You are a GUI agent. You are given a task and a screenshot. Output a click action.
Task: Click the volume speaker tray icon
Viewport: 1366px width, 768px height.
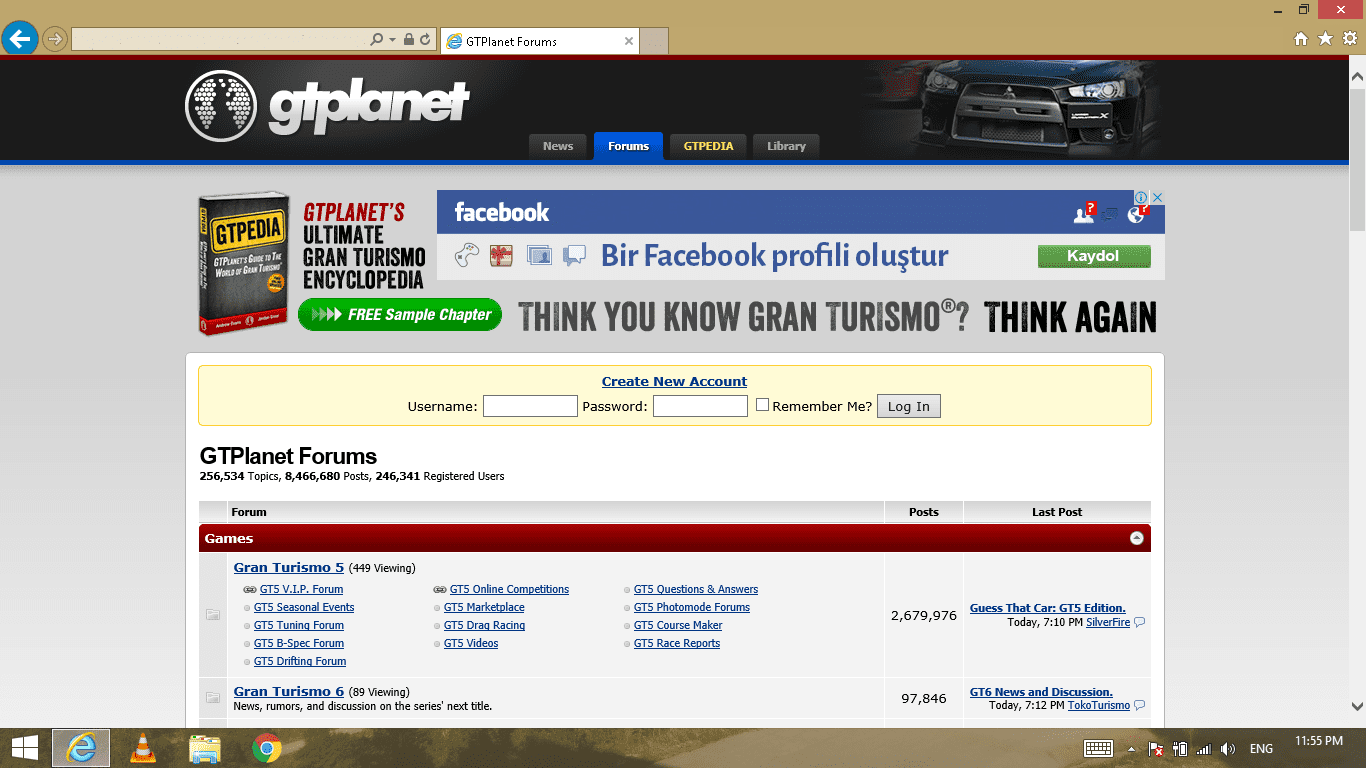point(1228,748)
